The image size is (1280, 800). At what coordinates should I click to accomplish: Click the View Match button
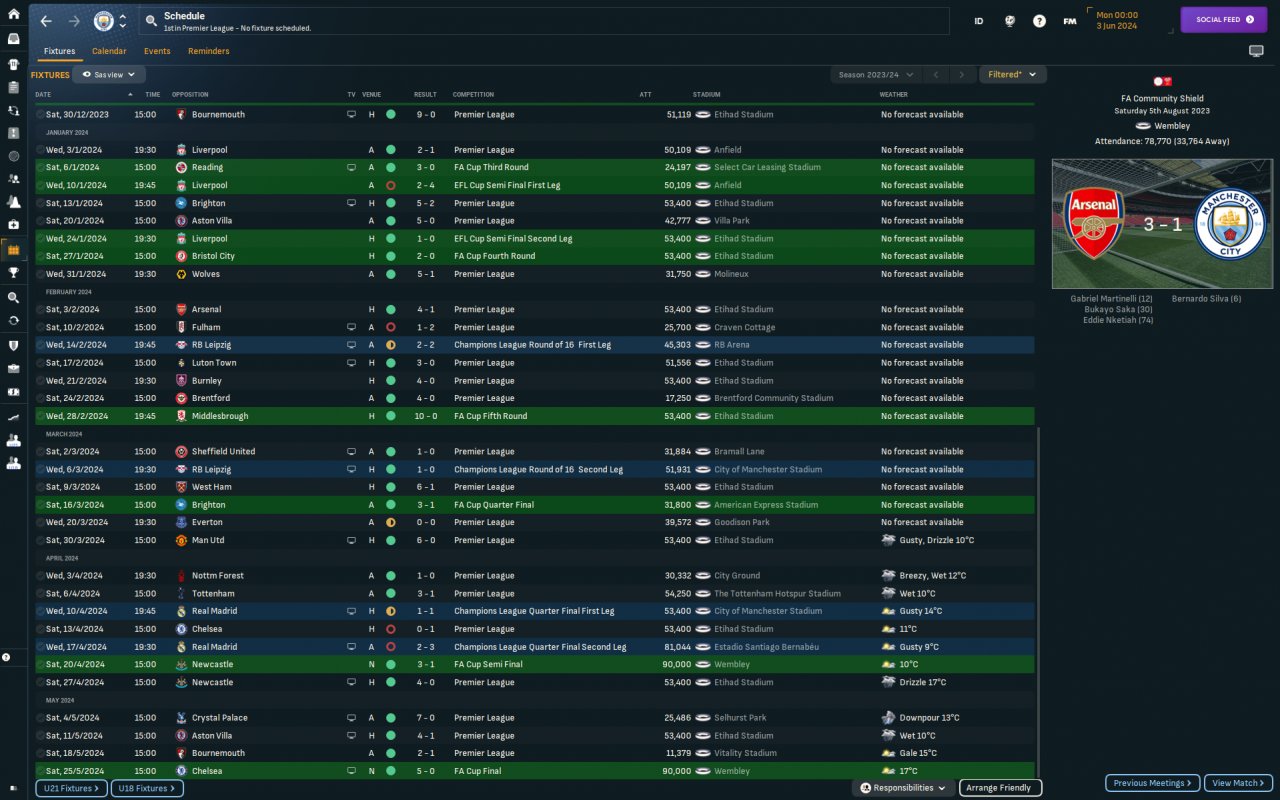coord(1237,783)
